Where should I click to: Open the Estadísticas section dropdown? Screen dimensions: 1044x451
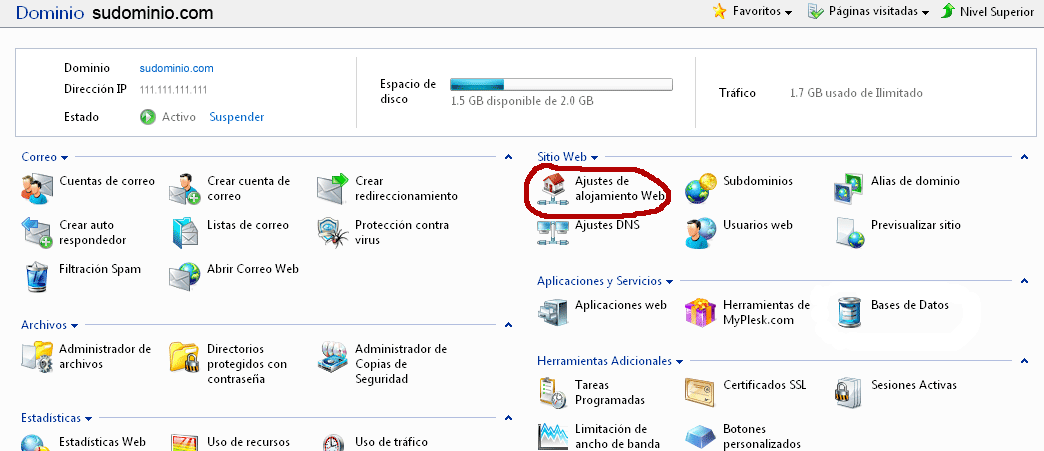57,418
